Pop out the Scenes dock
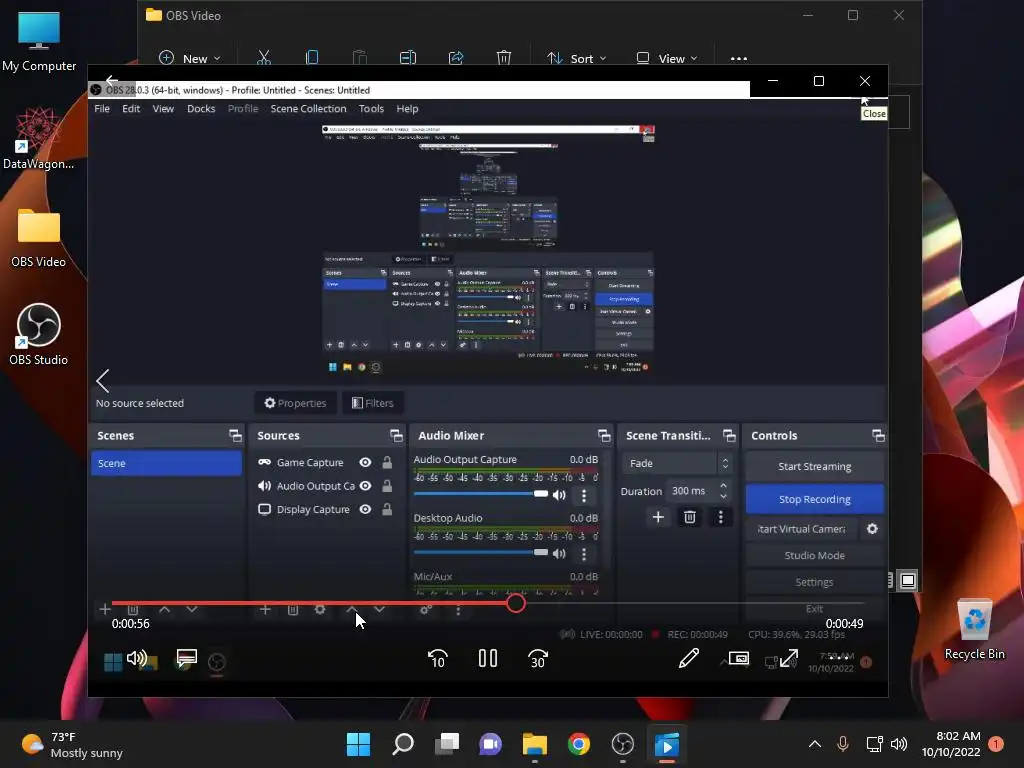 point(235,436)
